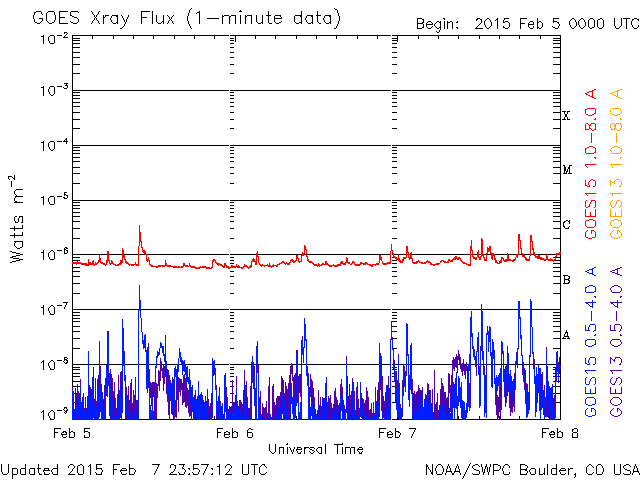Image resolution: width=640 pixels, height=480 pixels.
Task: Click the Updated 2015 Feb 7 timestamp
Action: 134,469
